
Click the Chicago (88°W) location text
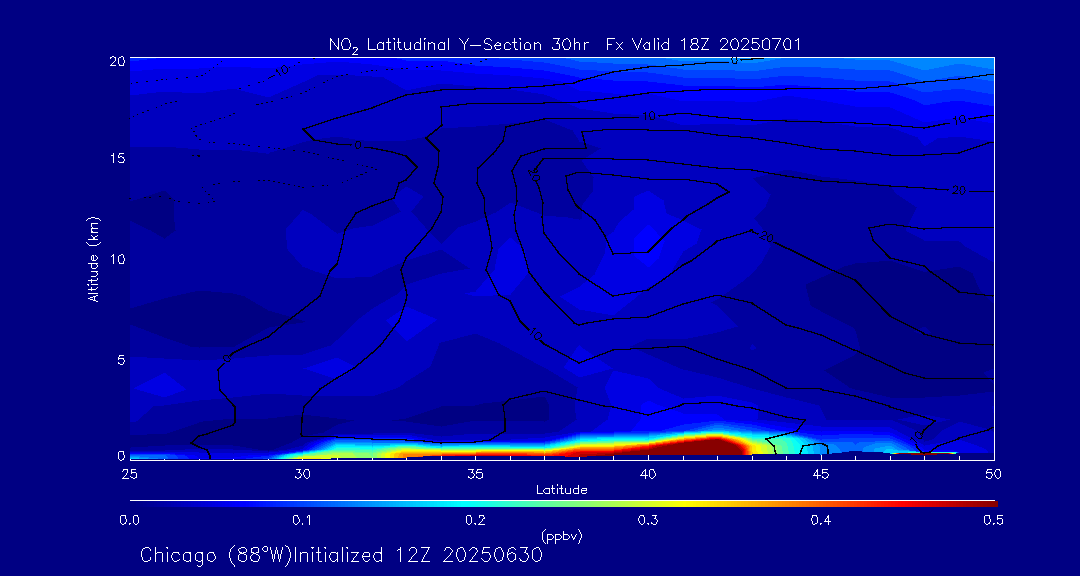click(216, 555)
